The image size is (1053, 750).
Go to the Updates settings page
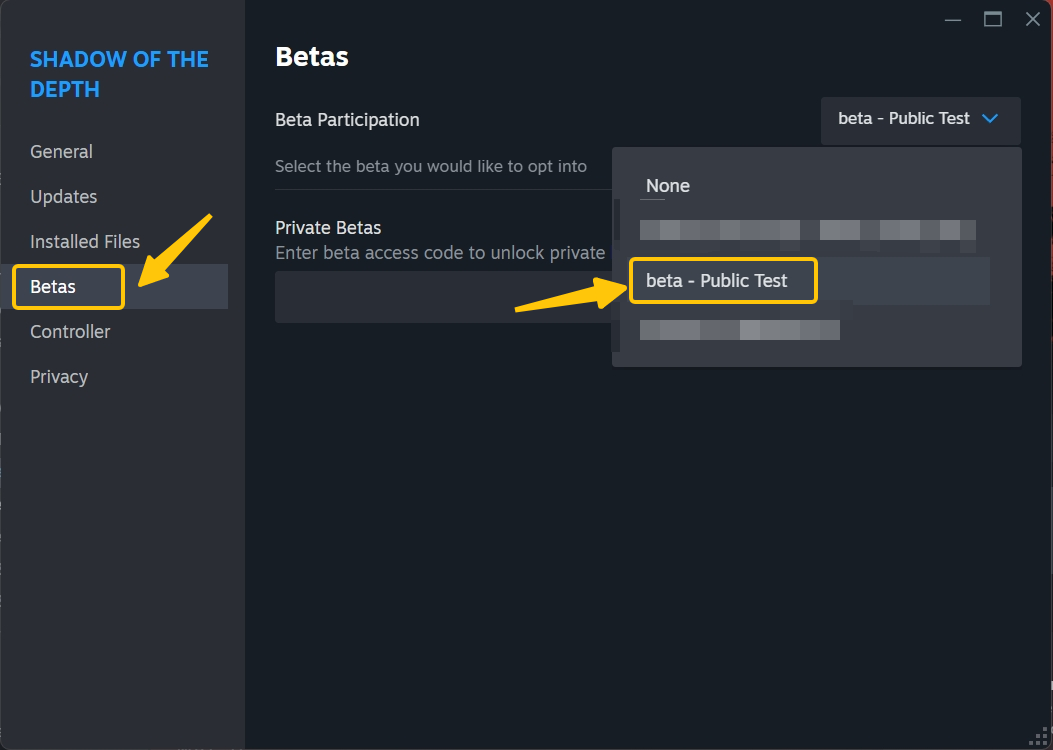[x=63, y=196]
